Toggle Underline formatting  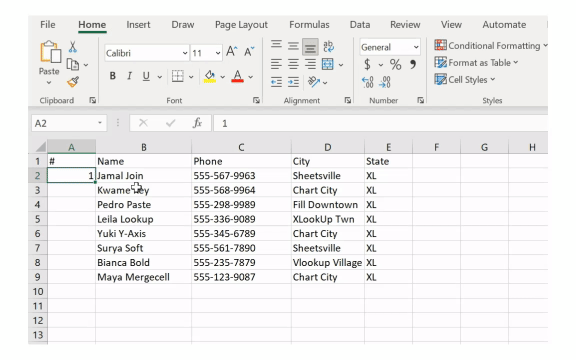tap(146, 76)
